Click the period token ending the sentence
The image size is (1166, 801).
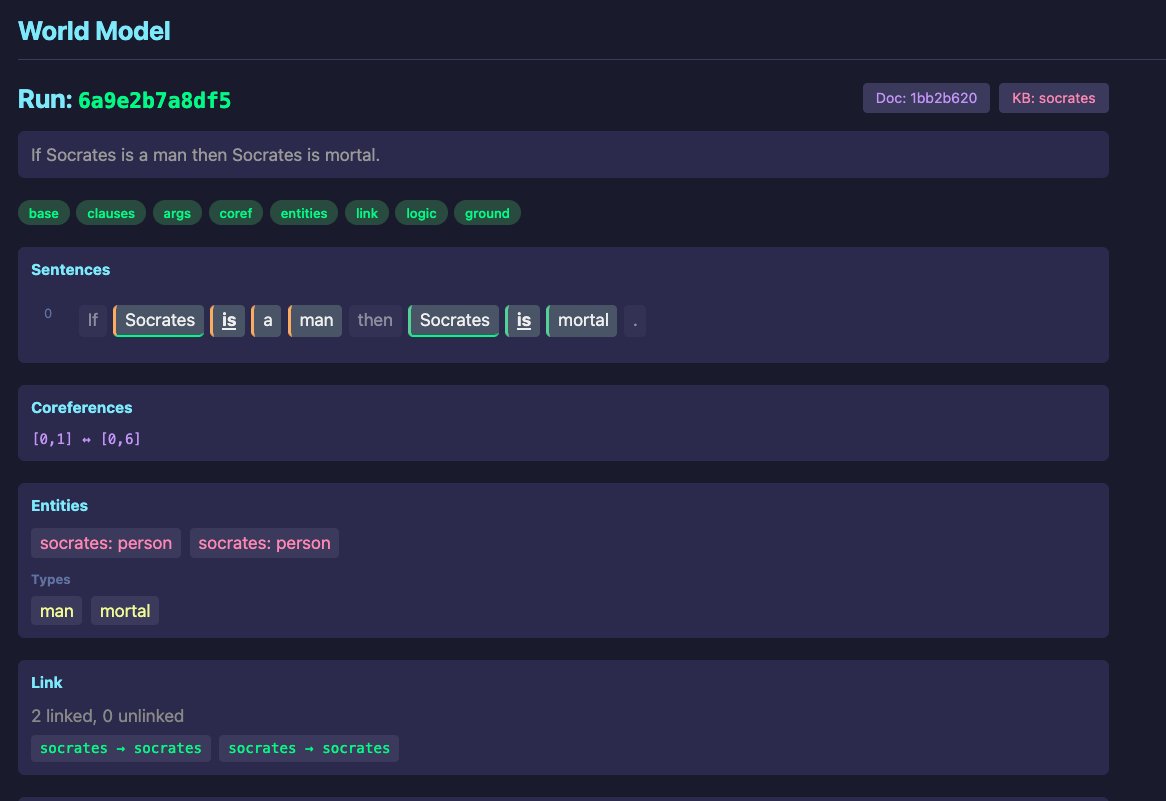tap(635, 321)
